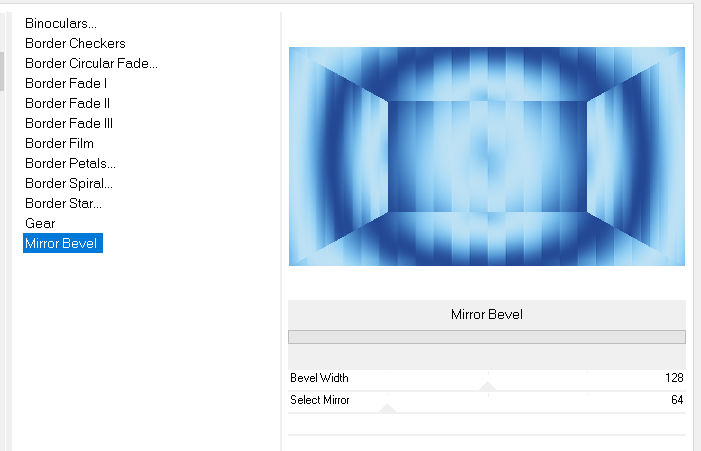
Task: Select the Binoculars... filter in list
Action: tap(61, 23)
